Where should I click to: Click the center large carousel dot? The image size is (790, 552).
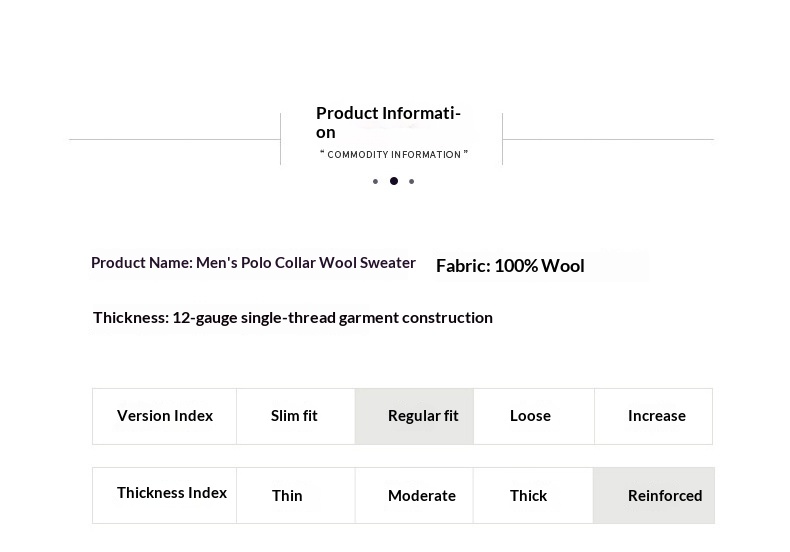(x=394, y=181)
